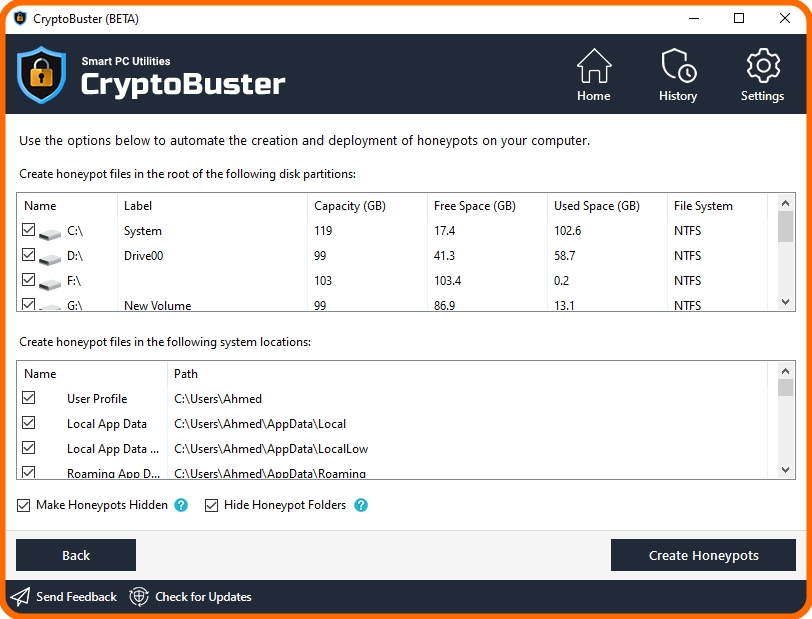This screenshot has width=812, height=619.
Task: Close the CryptoBuster window
Action: pos(785,19)
